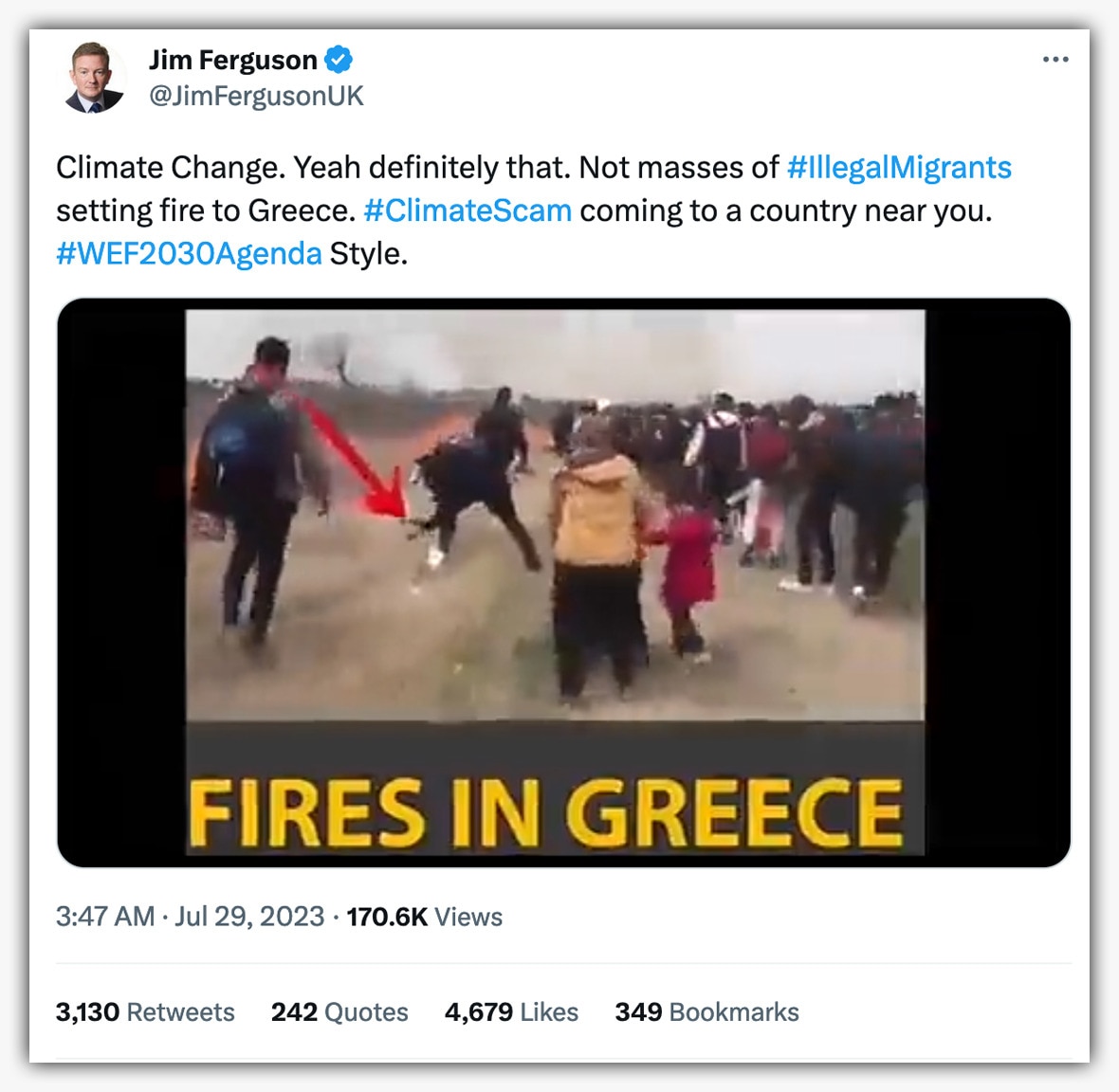Show the 242 Quotes list

339,1012
